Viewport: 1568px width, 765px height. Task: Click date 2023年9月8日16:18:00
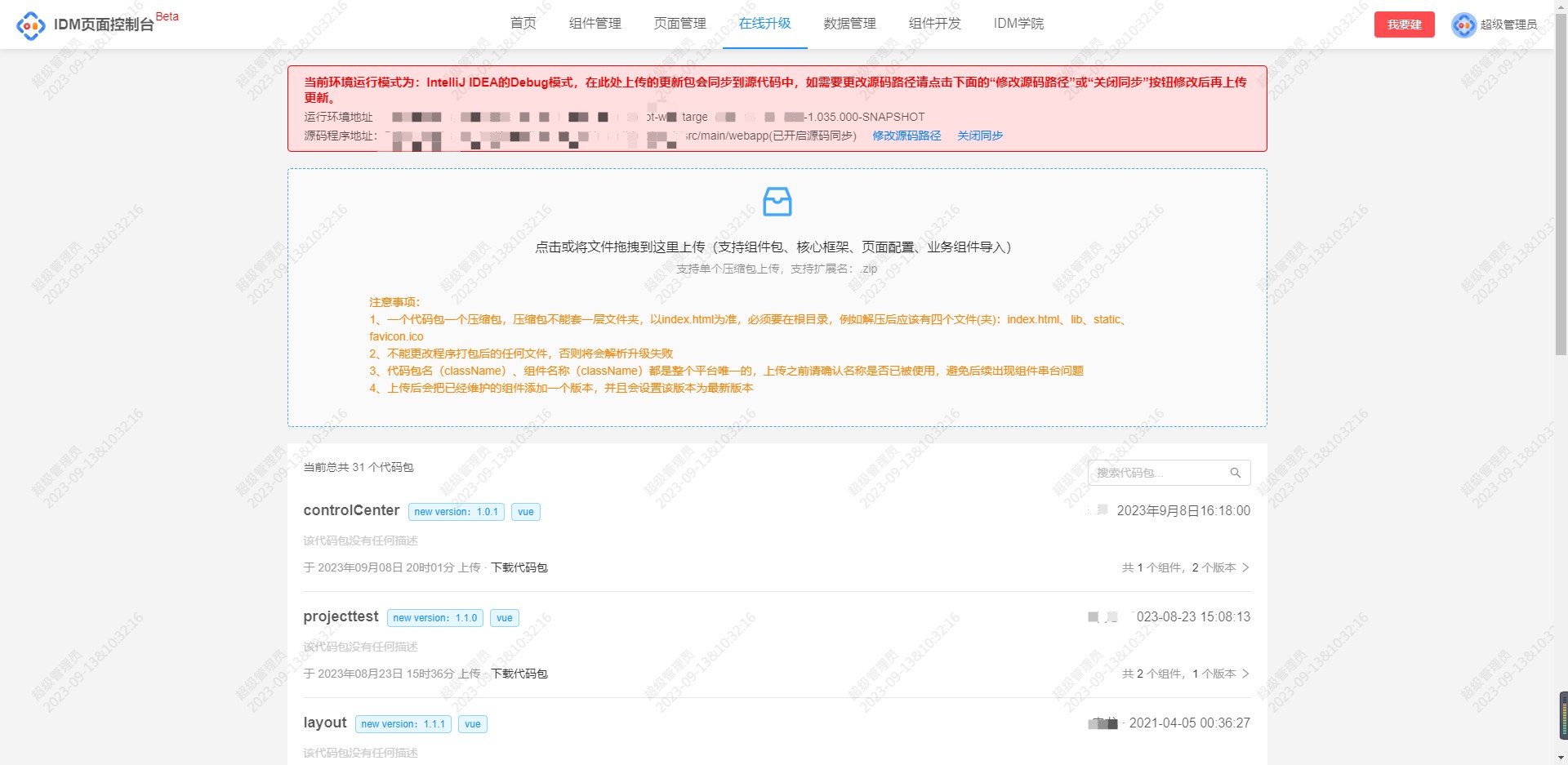1183,510
